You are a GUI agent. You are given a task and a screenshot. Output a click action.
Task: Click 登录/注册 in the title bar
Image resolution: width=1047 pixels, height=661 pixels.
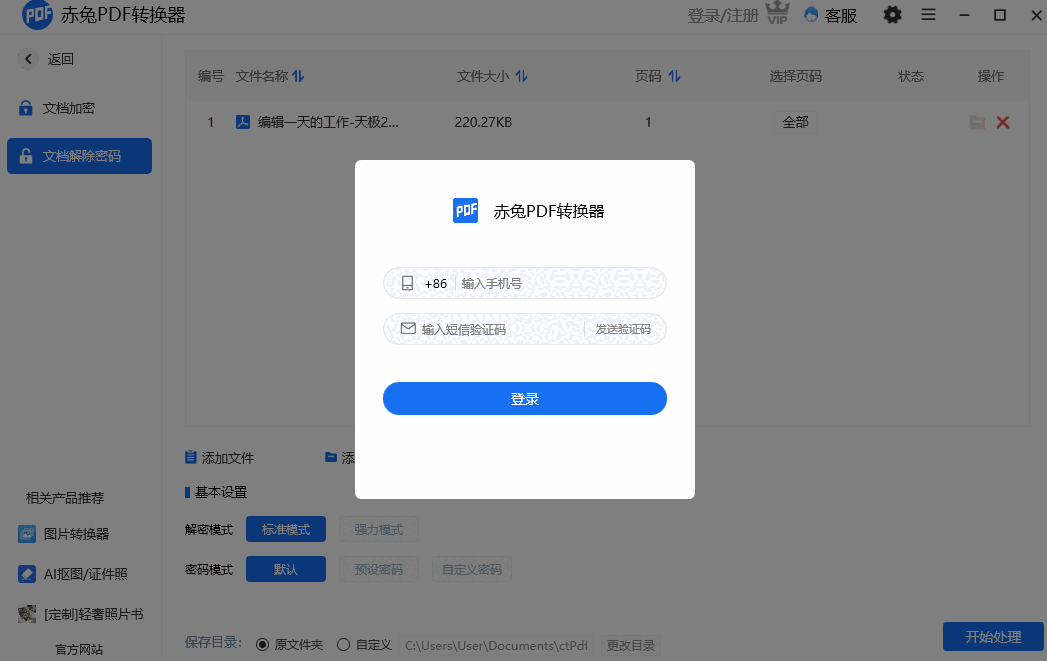coord(725,15)
